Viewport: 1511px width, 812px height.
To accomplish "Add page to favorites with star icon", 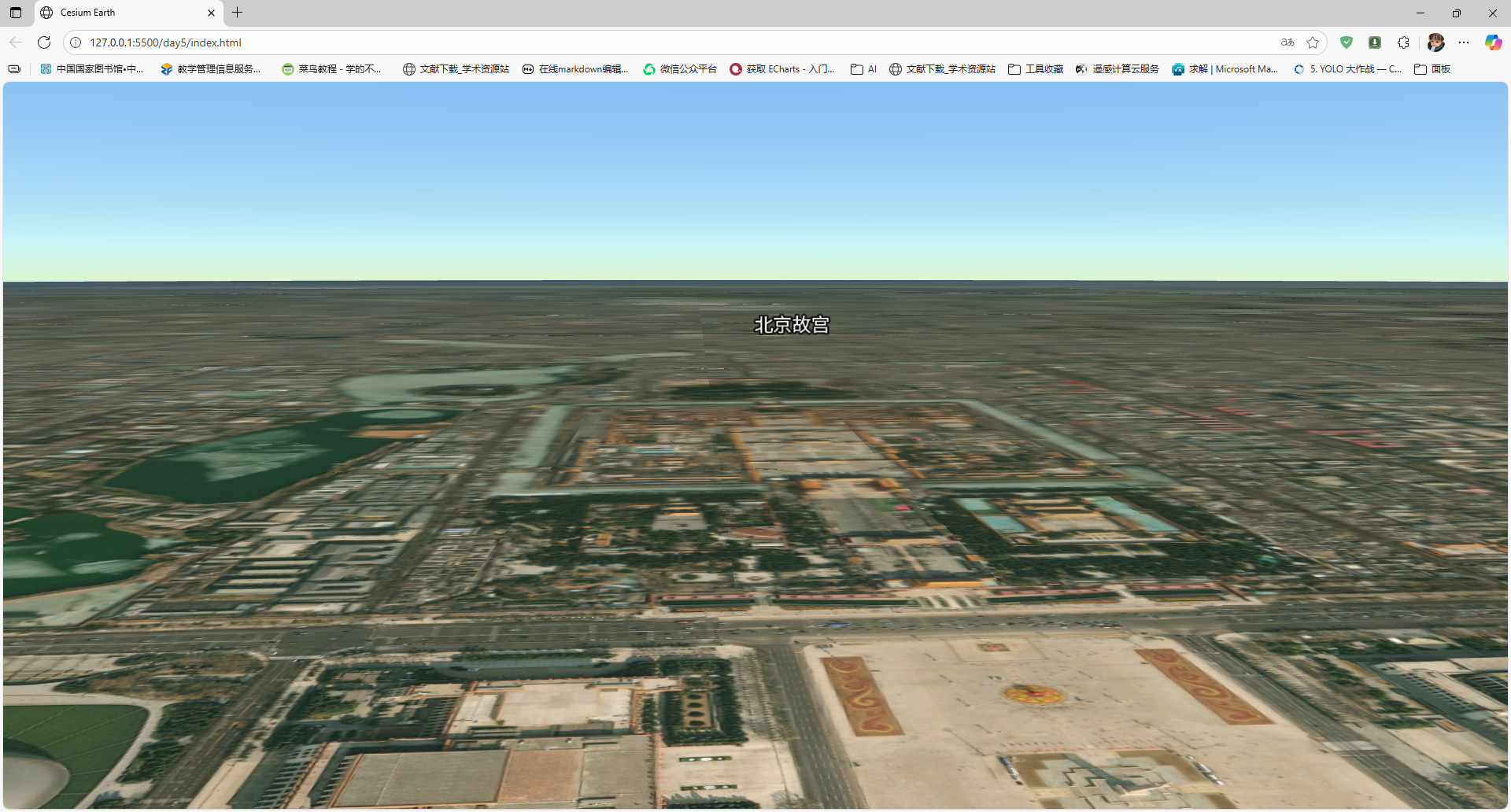I will coord(1313,42).
